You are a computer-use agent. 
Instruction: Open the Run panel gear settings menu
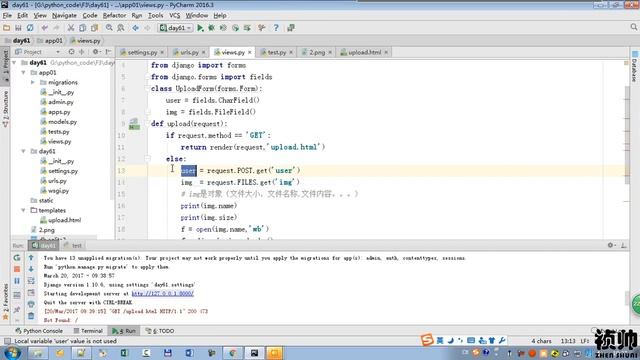pos(611,245)
